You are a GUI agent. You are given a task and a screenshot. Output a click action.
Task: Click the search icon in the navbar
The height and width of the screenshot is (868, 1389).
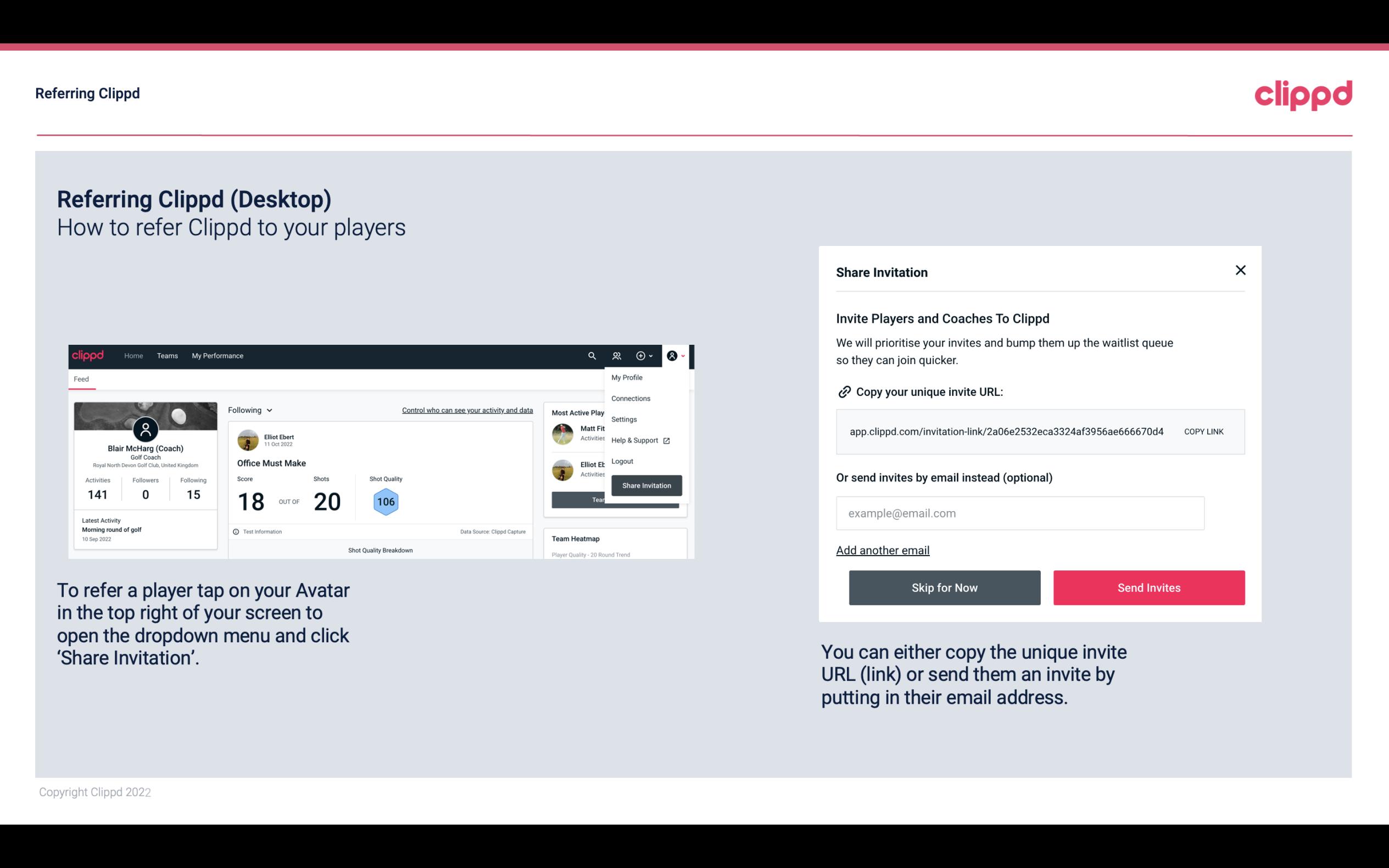point(591,355)
